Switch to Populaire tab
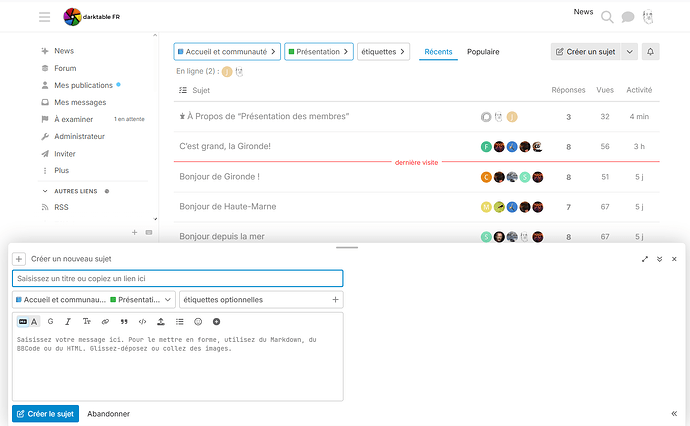This screenshot has height=426, width=690. click(483, 51)
